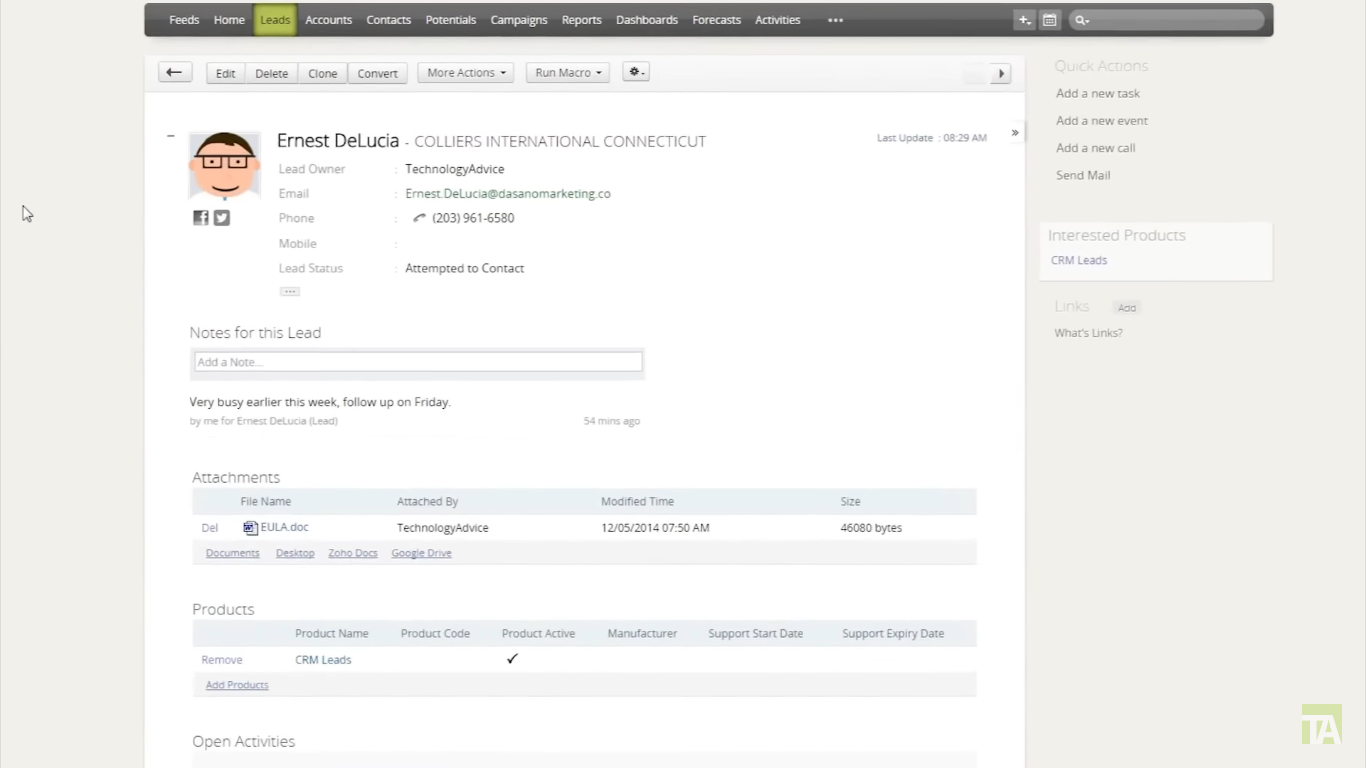Collapse lead details with minus toggle
The image size is (1366, 768).
click(171, 136)
